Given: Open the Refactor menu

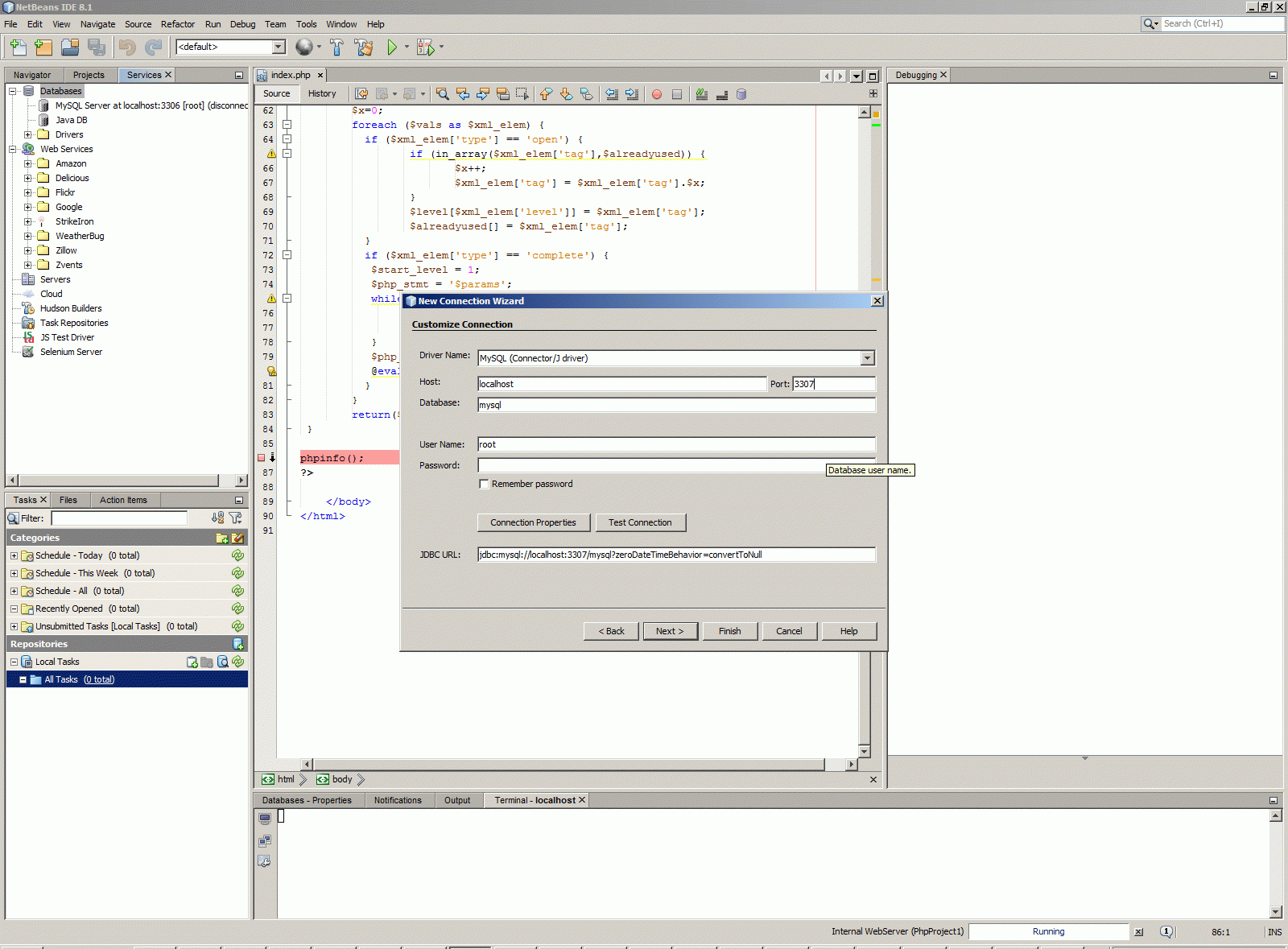Looking at the screenshot, I should tap(178, 24).
